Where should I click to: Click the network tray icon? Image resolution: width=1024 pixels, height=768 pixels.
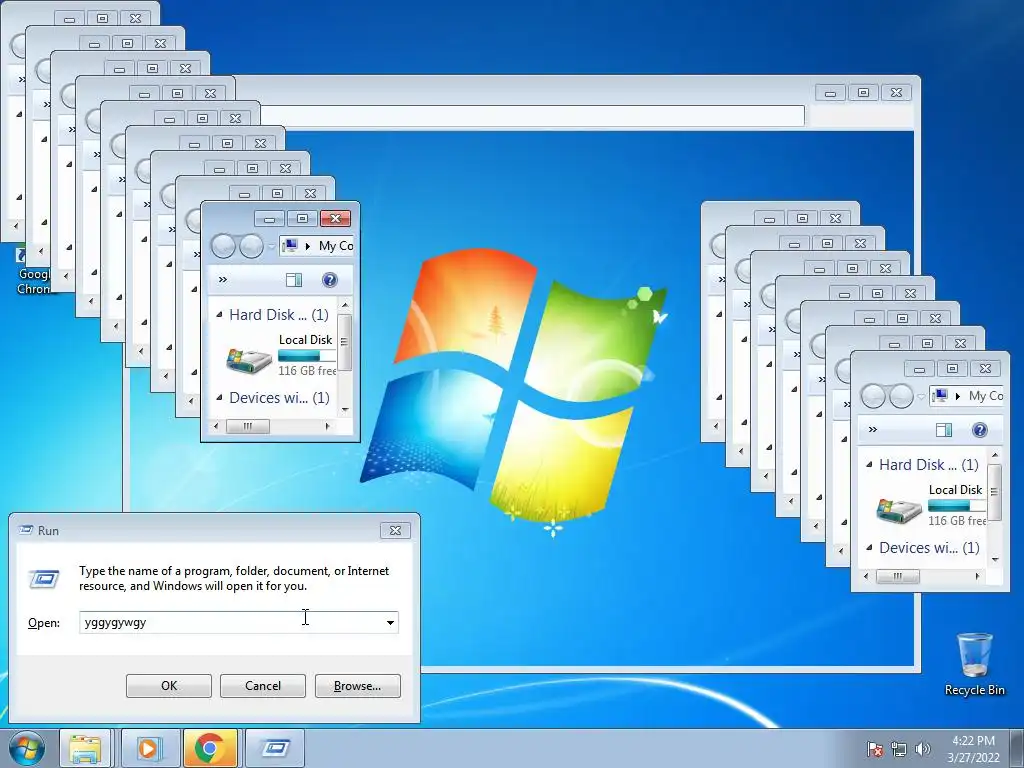pos(899,749)
